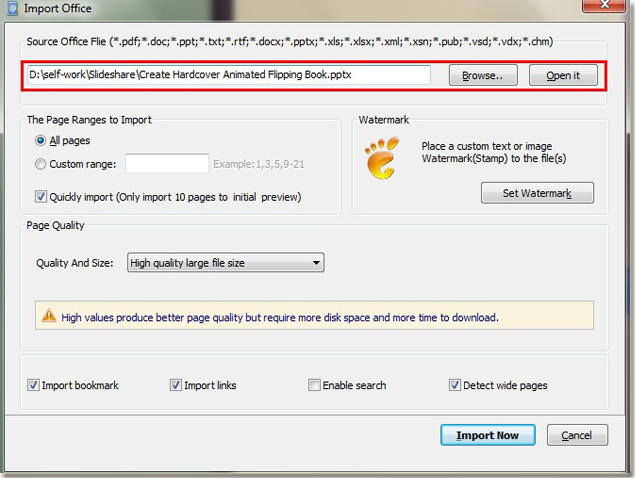Start importing with Import Now
The width and height of the screenshot is (635, 478).
[488, 435]
